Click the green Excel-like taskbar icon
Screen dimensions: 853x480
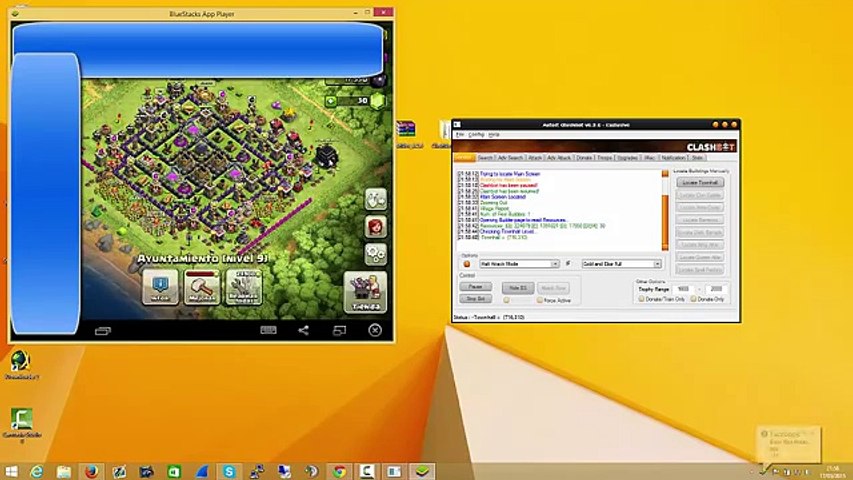pyautogui.click(x=174, y=471)
